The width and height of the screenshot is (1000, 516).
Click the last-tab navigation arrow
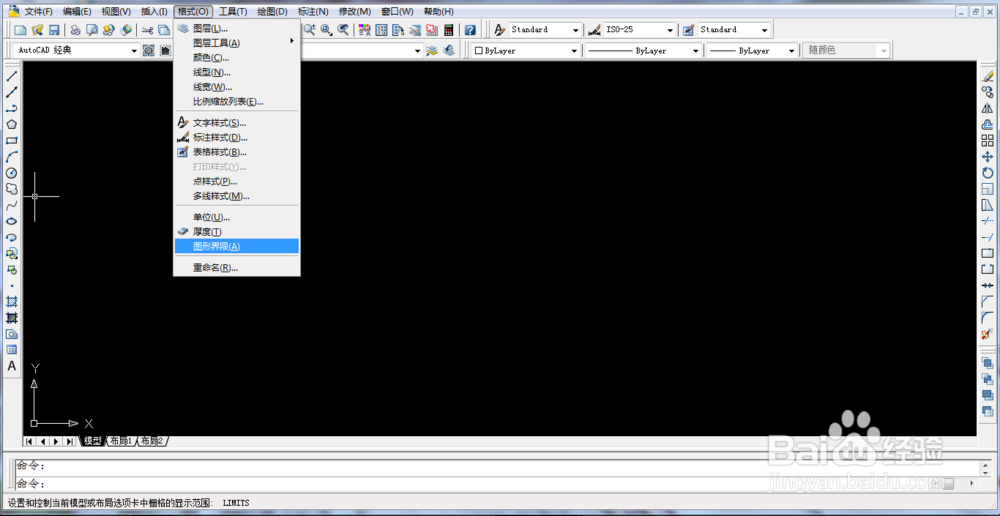(69, 441)
